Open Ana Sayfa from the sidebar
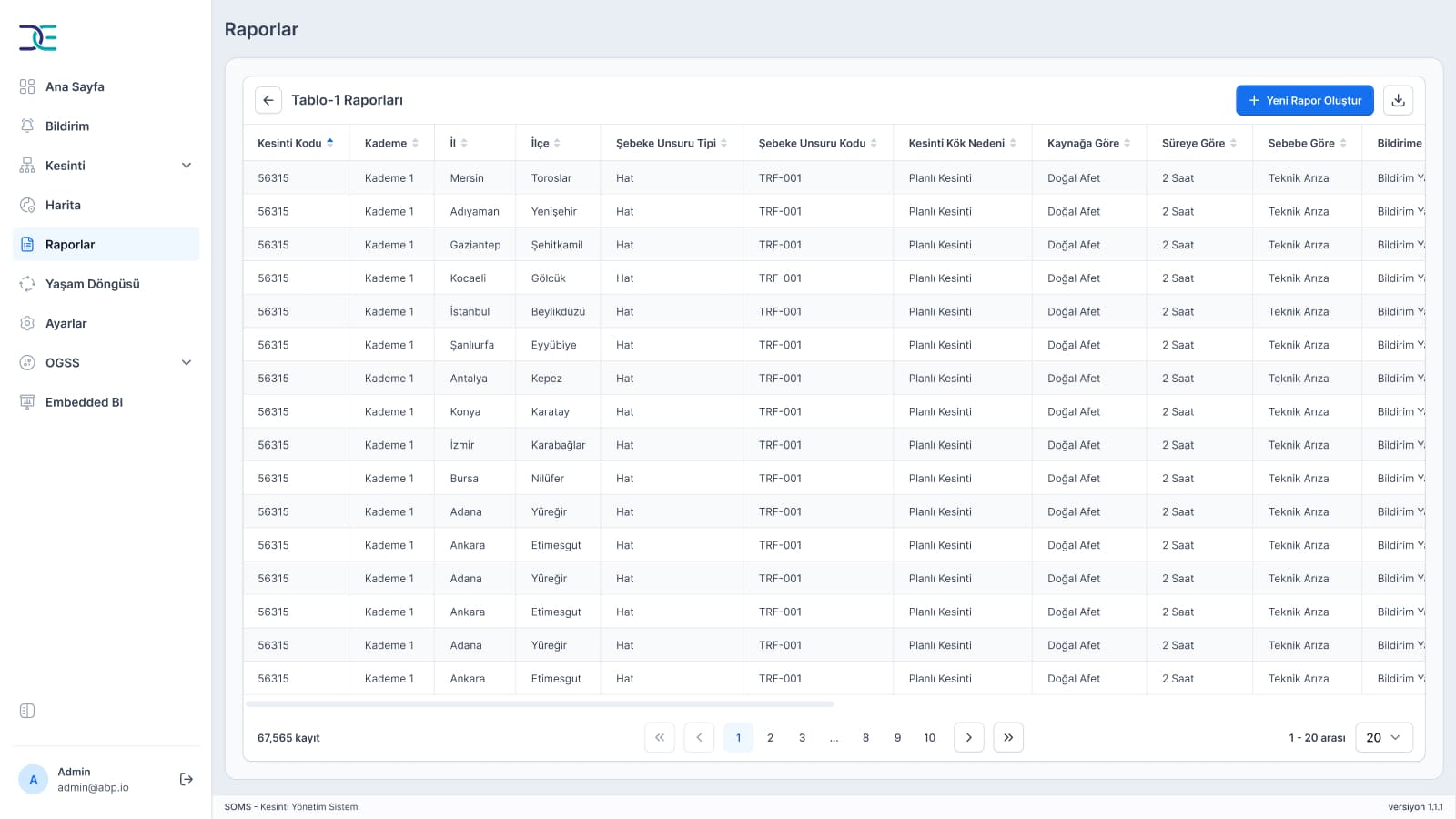1456x819 pixels. 106,86
